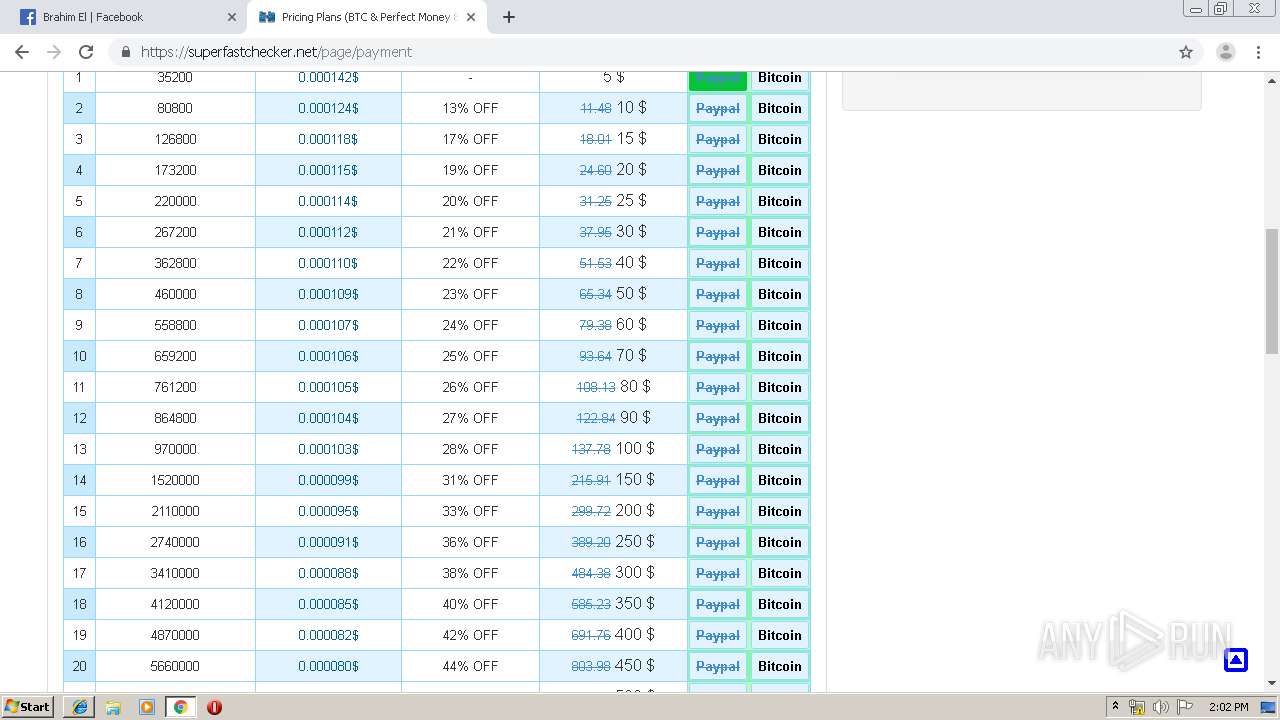This screenshot has height=720, width=1280.
Task: Pay with Bitcoin for the 5 $ plan
Action: (x=780, y=78)
